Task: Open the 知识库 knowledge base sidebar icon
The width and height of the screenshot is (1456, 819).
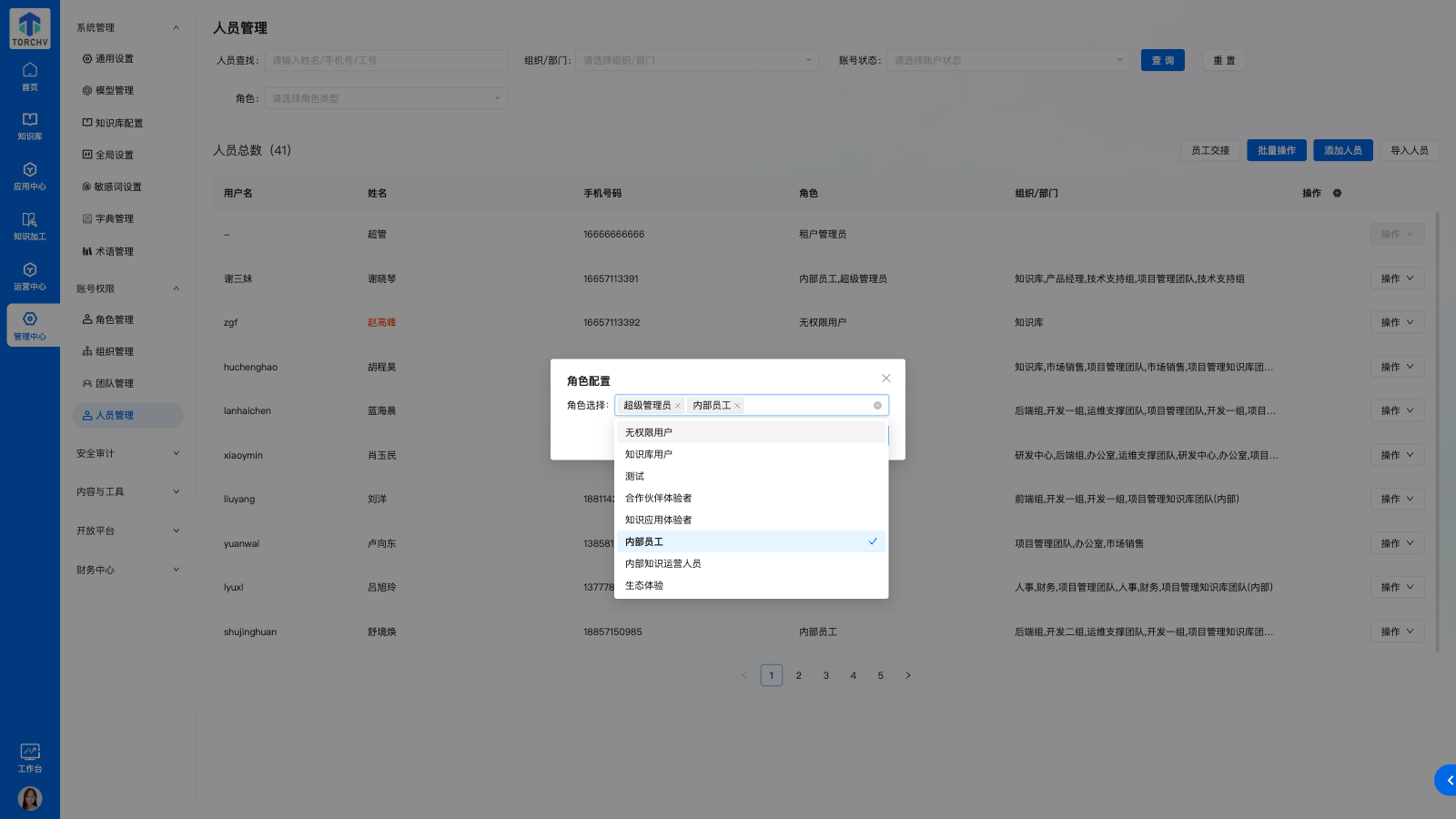Action: 29,126
